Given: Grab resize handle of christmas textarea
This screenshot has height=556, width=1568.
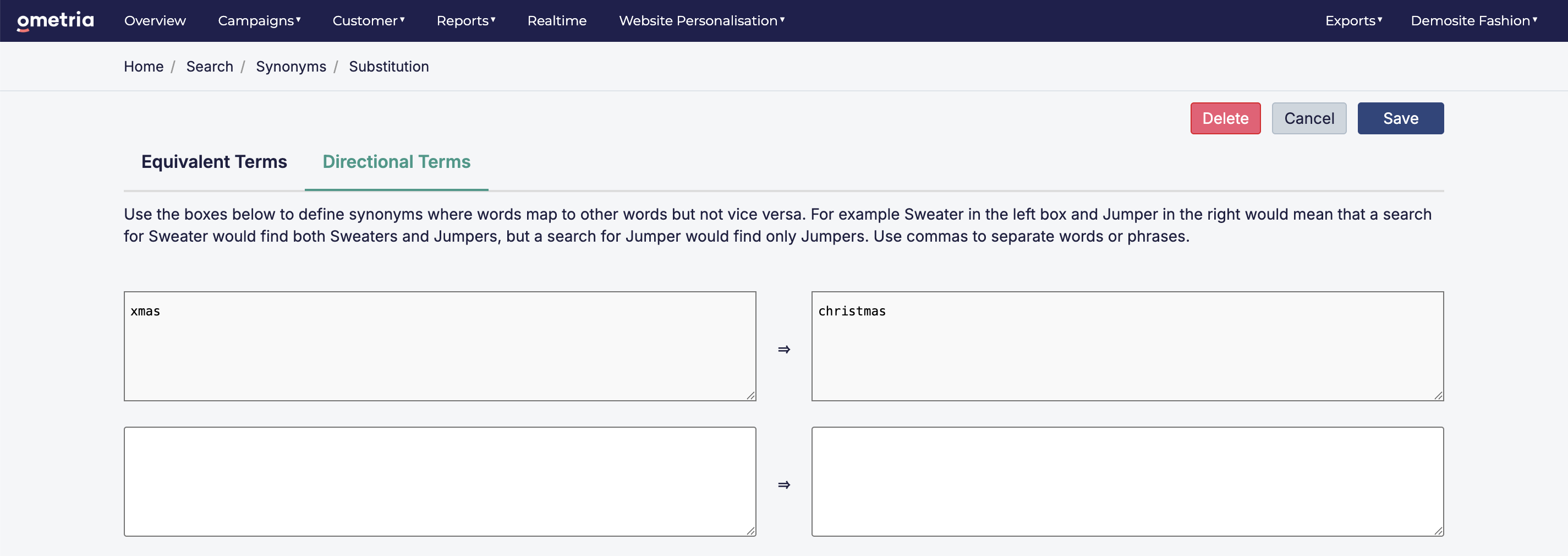Looking at the screenshot, I should (x=1438, y=395).
